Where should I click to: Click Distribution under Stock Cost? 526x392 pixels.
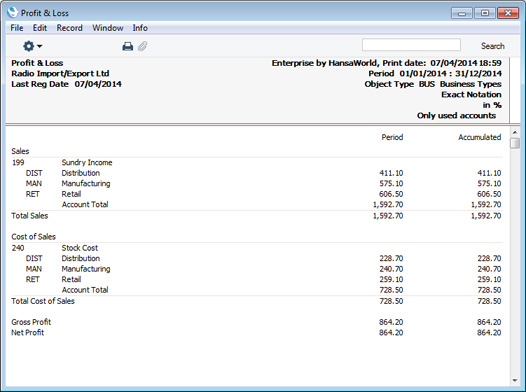tap(81, 259)
